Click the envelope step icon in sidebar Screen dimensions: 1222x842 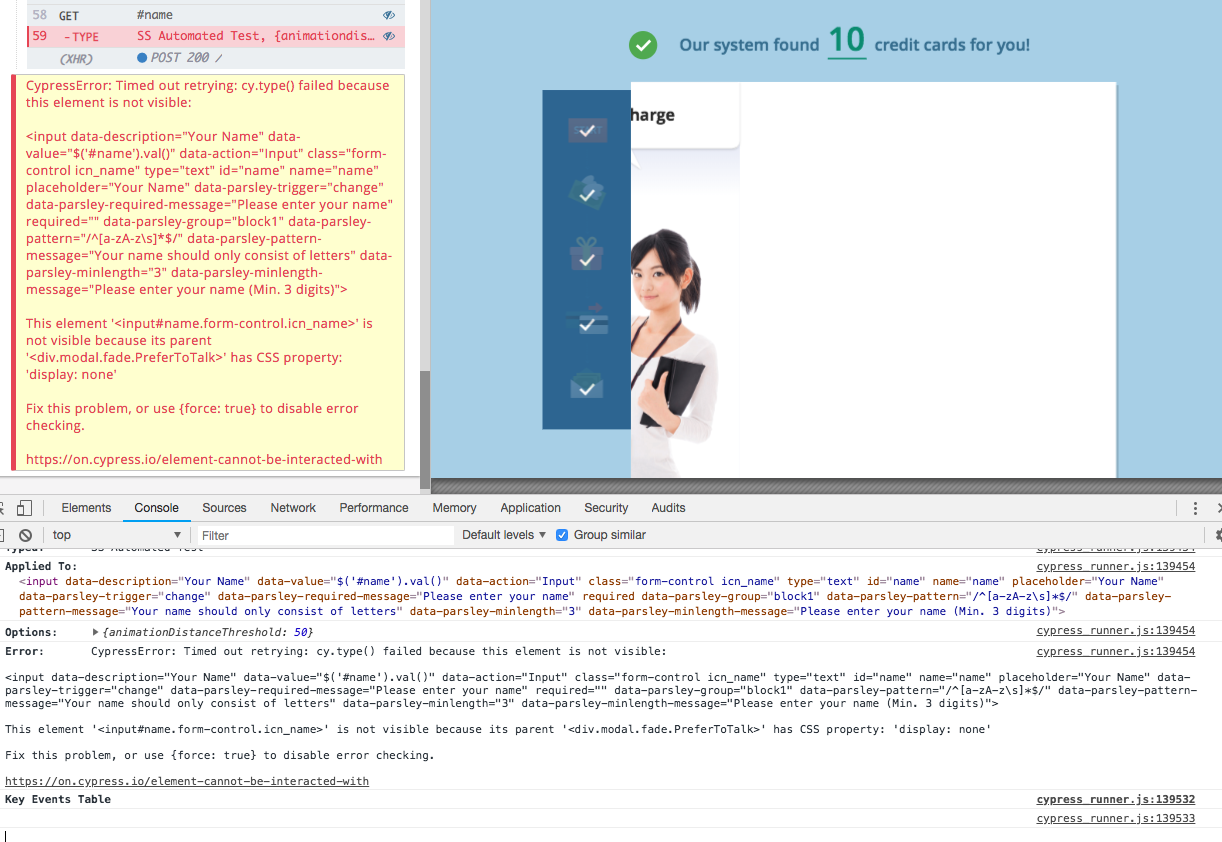(587, 384)
